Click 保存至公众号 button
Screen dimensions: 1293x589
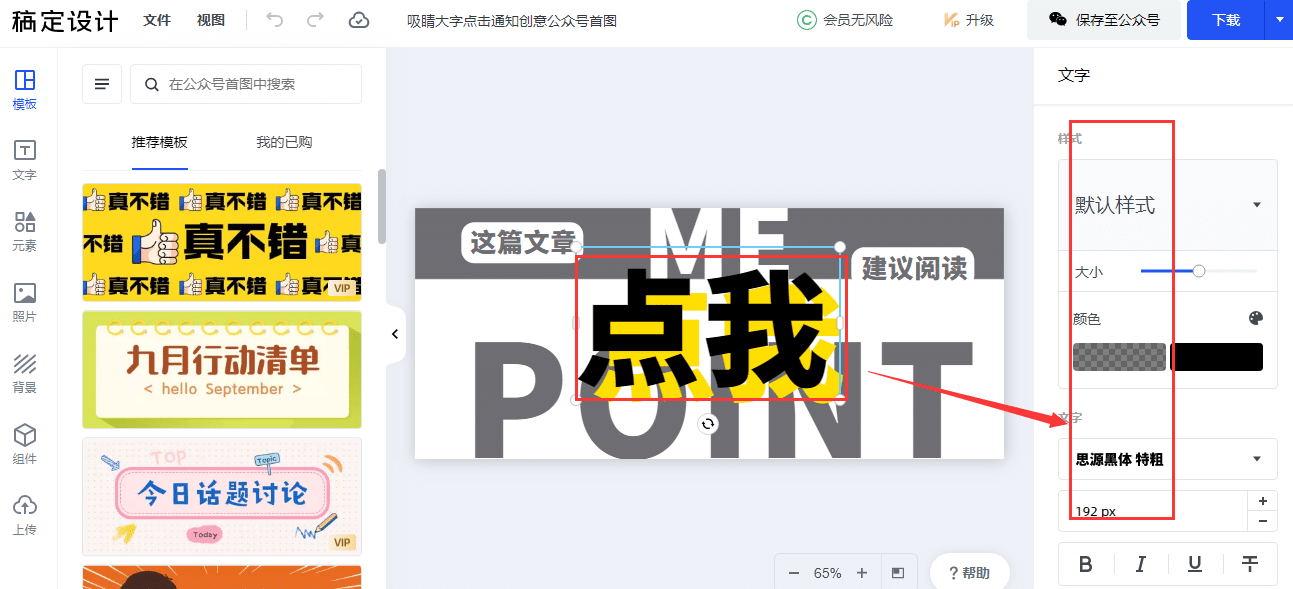pyautogui.click(x=1104, y=20)
